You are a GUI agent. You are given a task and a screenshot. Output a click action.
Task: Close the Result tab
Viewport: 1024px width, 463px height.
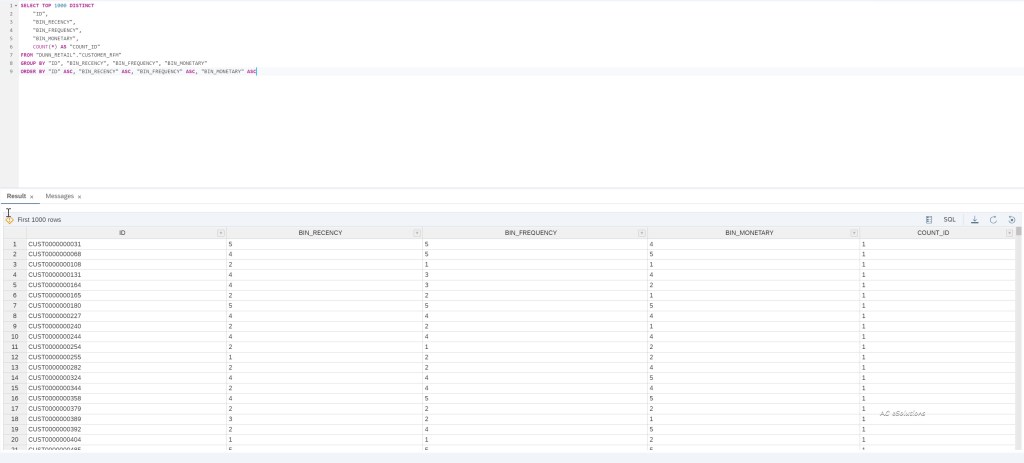32,197
